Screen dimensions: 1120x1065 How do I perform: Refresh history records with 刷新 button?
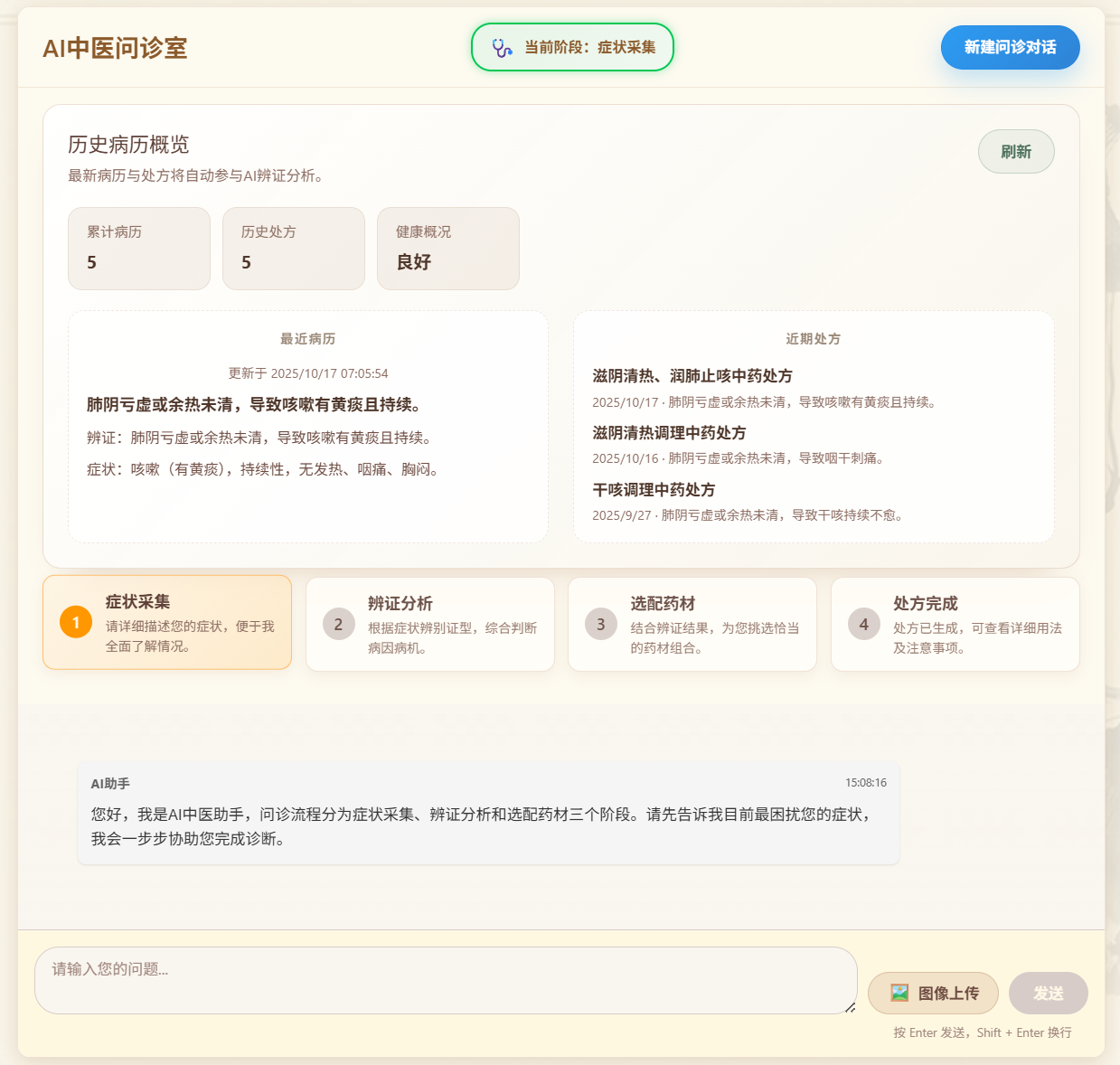click(1015, 152)
